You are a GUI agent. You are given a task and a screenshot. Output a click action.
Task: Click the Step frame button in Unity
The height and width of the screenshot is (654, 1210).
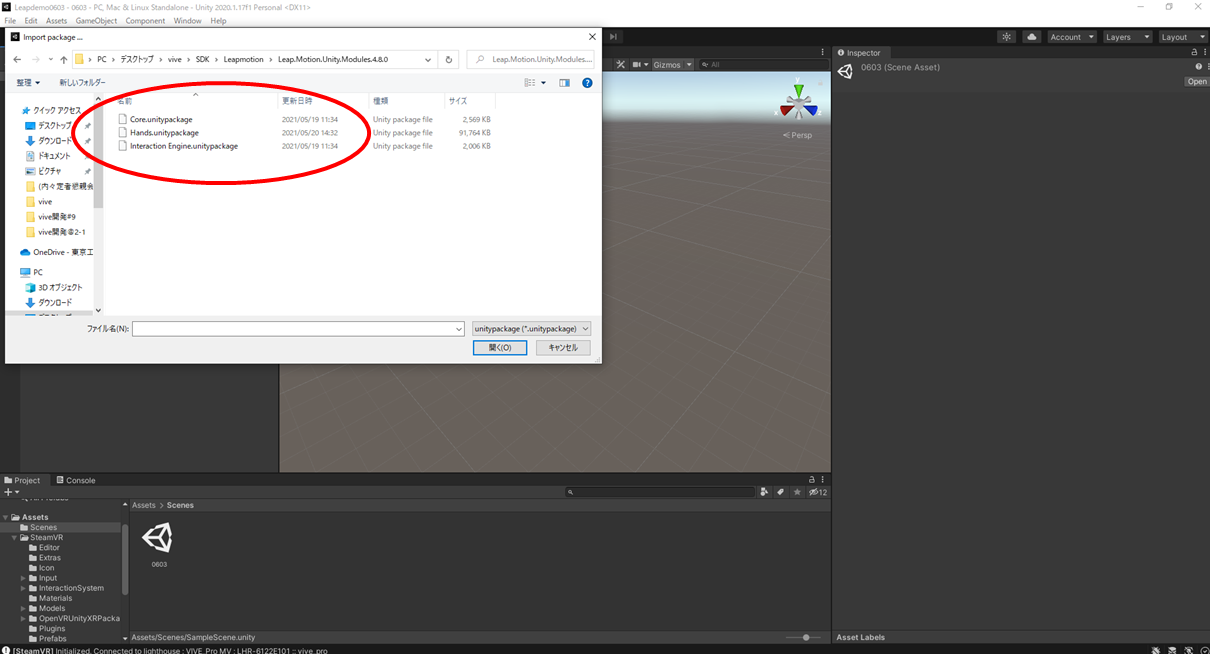tap(613, 37)
